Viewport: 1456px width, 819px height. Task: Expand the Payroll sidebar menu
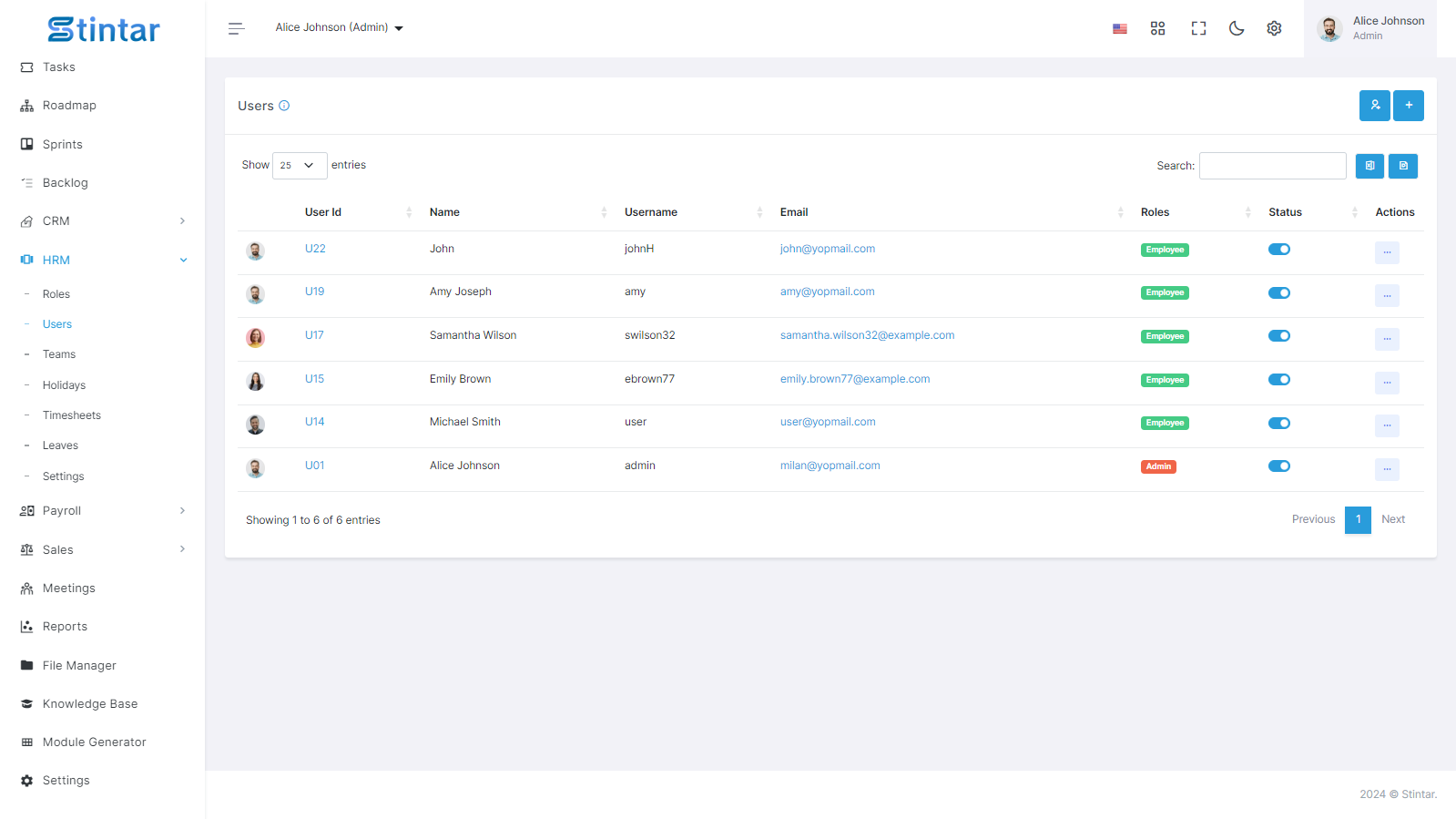coord(103,511)
